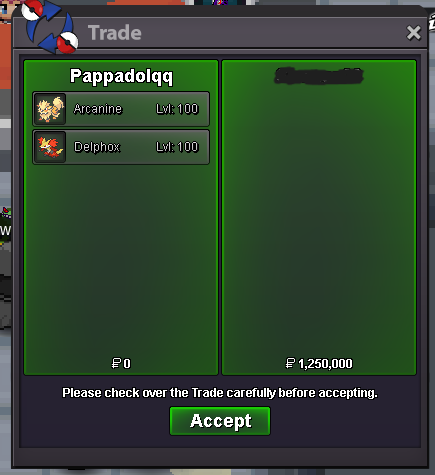Viewport: 435px width, 475px height.
Task: Click the trade arrows Pokeball icon
Action: 50,26
